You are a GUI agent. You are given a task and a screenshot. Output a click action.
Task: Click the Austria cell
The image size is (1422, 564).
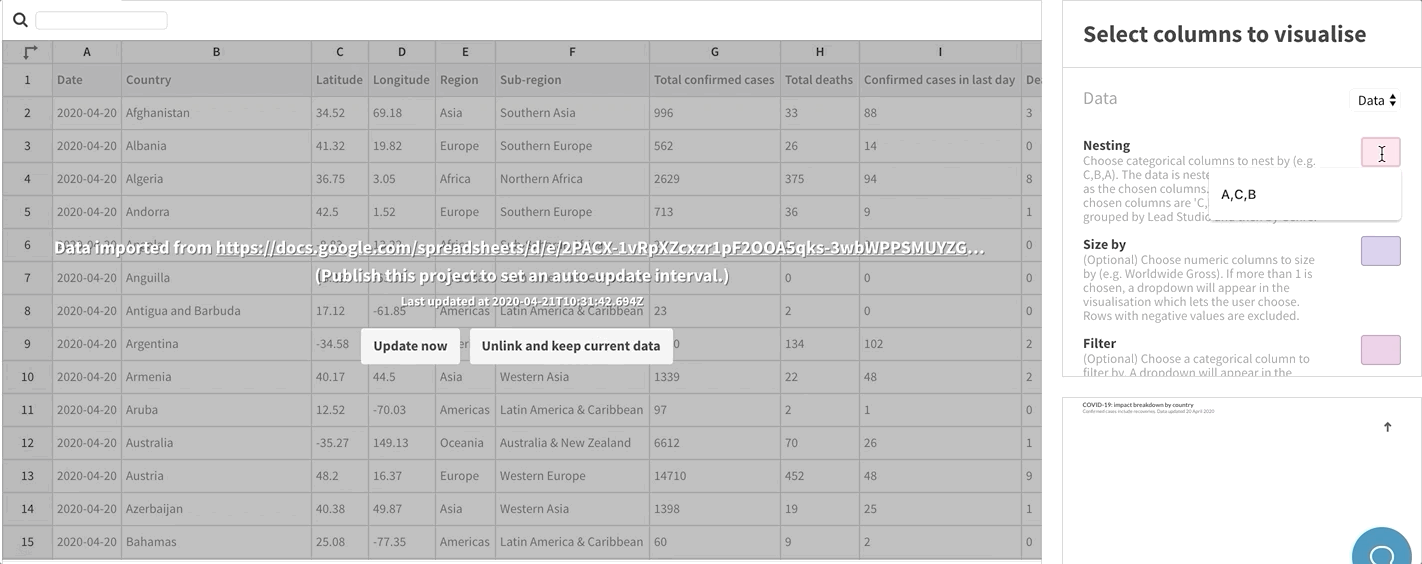(x=217, y=476)
